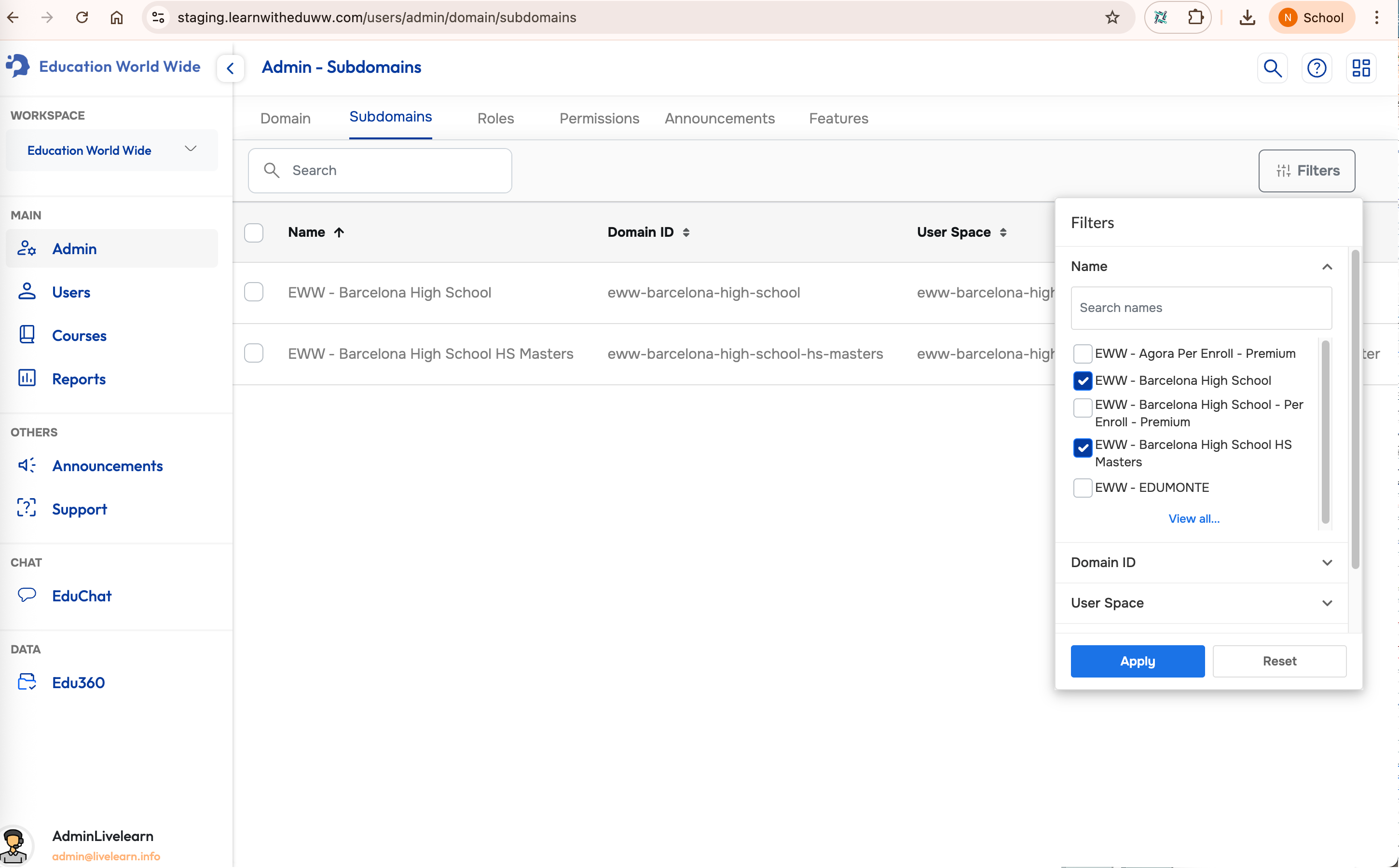Collapse sidebar with the chevron arrow button

[230, 68]
